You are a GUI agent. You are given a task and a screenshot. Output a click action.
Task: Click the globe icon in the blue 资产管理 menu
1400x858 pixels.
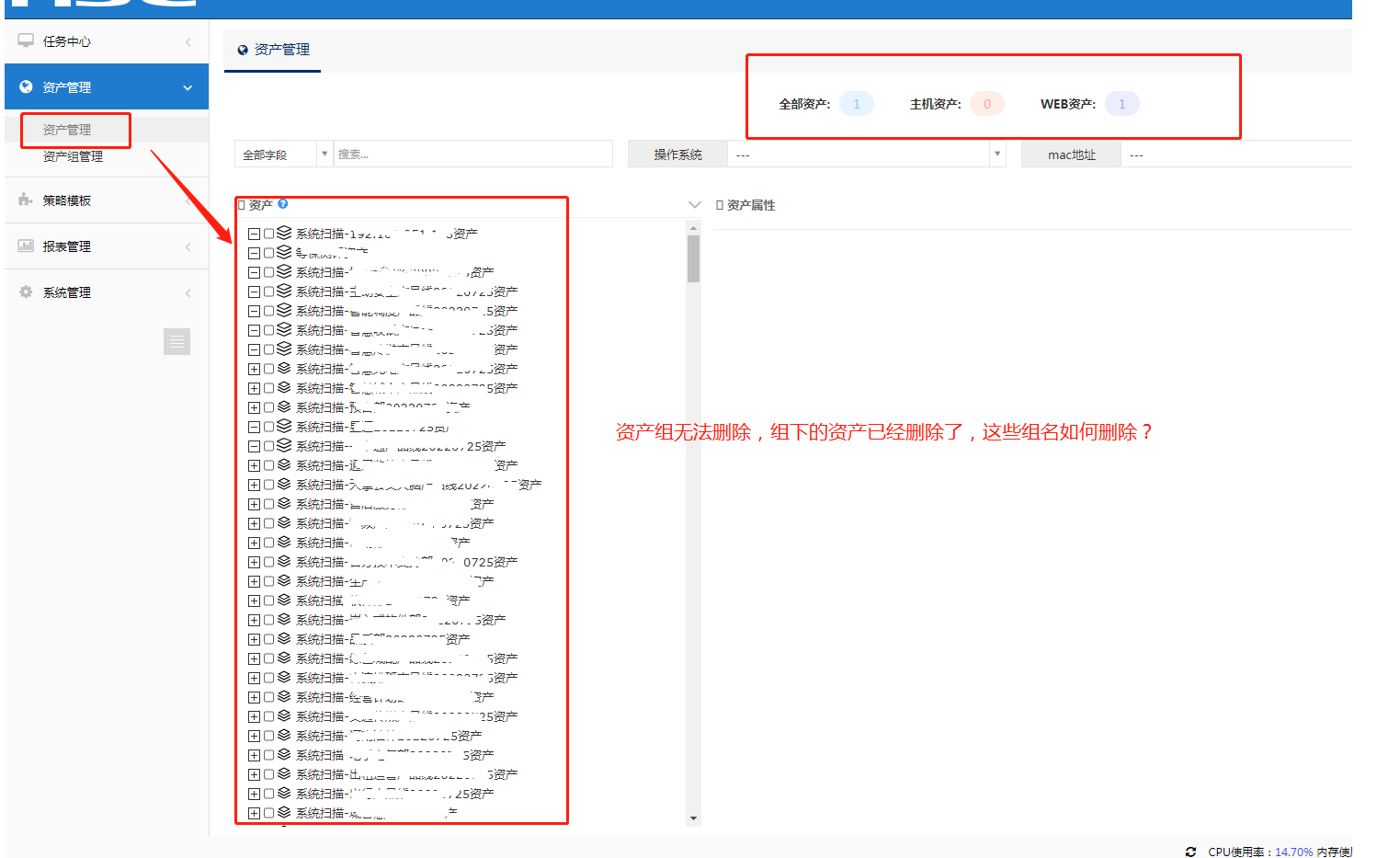point(26,86)
